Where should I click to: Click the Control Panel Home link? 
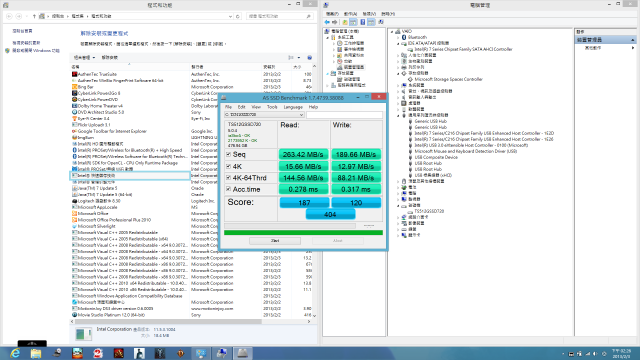click(x=22, y=31)
